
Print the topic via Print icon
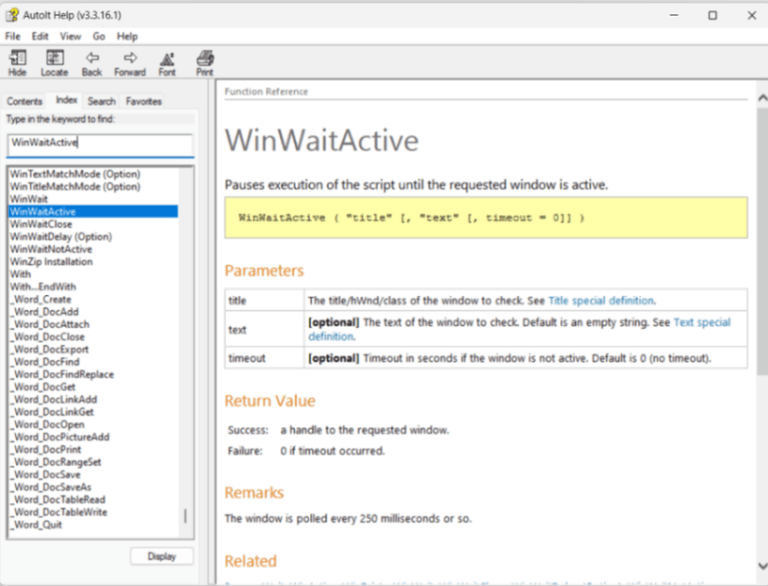coord(205,63)
